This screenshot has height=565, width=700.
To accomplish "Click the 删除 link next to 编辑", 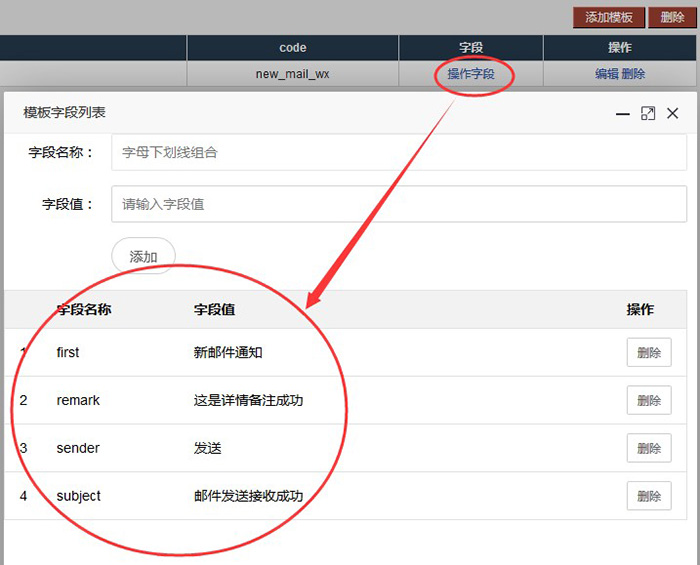I will [x=633, y=74].
